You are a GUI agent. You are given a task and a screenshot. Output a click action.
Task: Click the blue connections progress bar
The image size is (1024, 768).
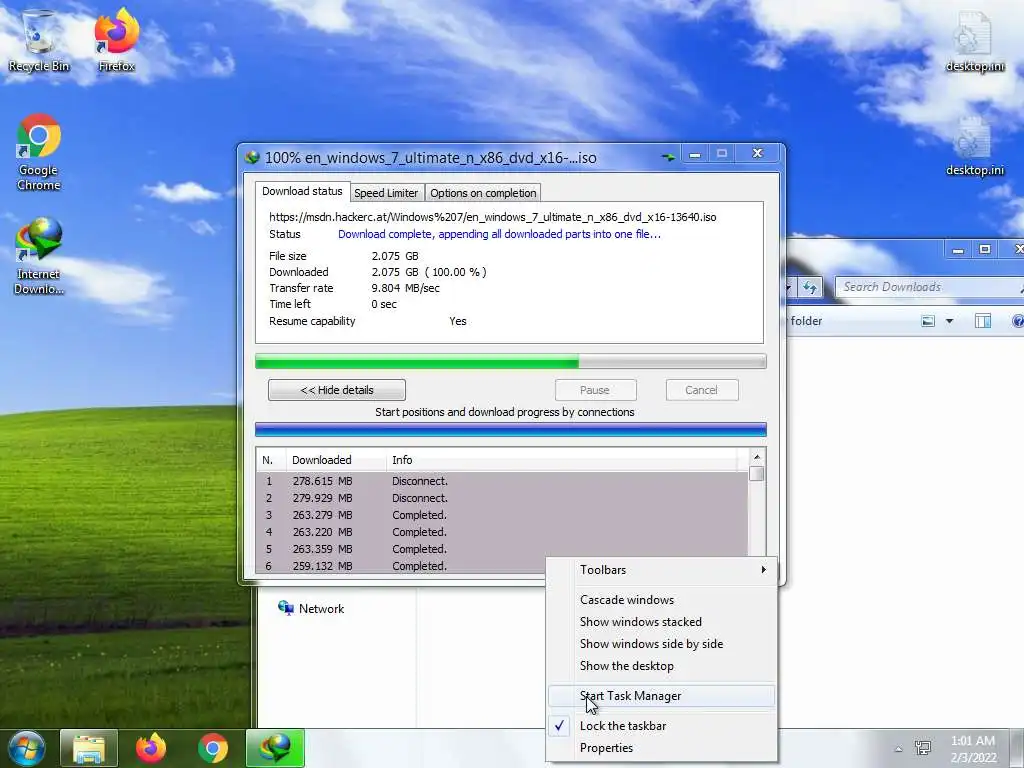tap(511, 430)
